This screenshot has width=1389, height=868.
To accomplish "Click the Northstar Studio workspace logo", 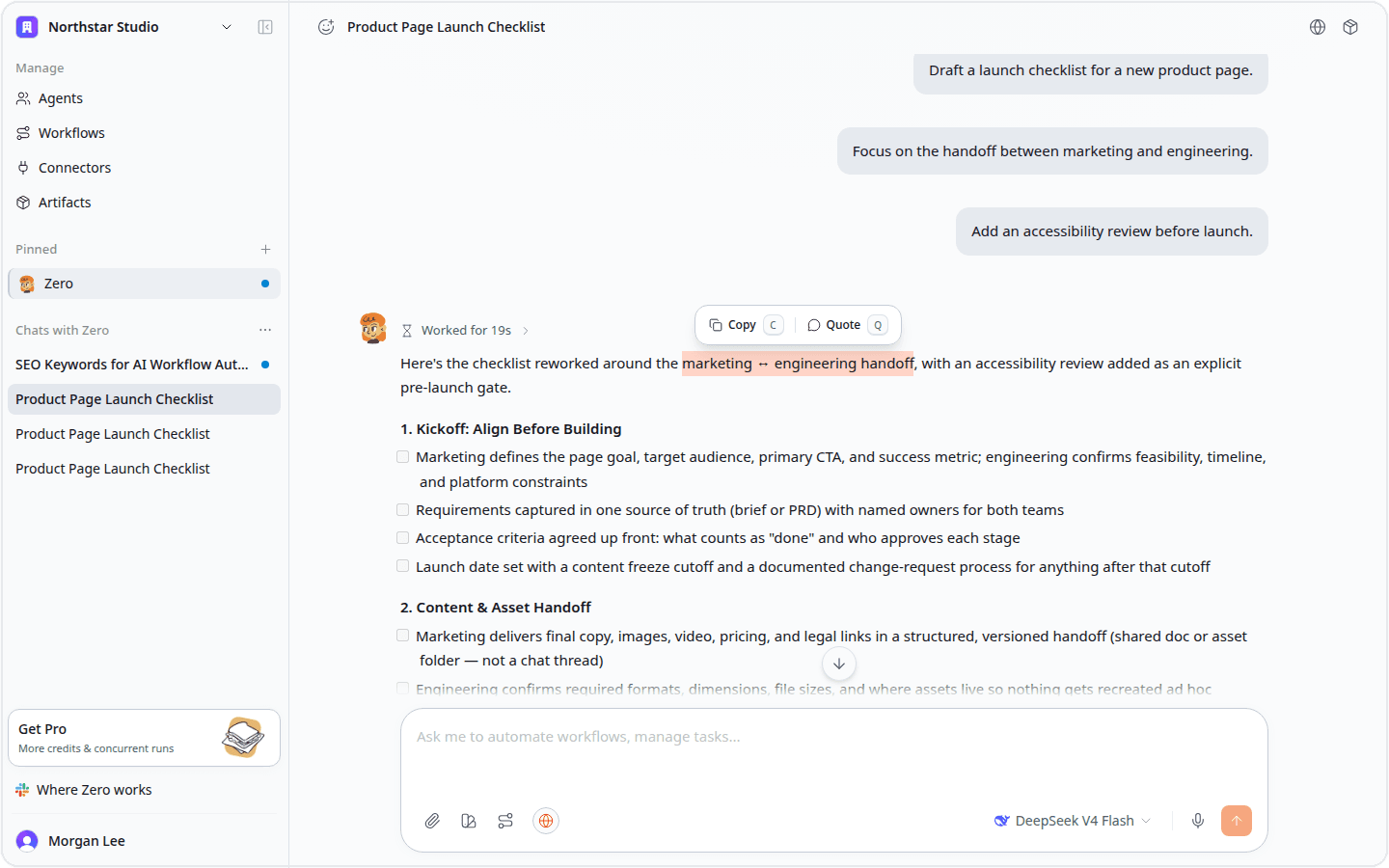I will pos(27,27).
